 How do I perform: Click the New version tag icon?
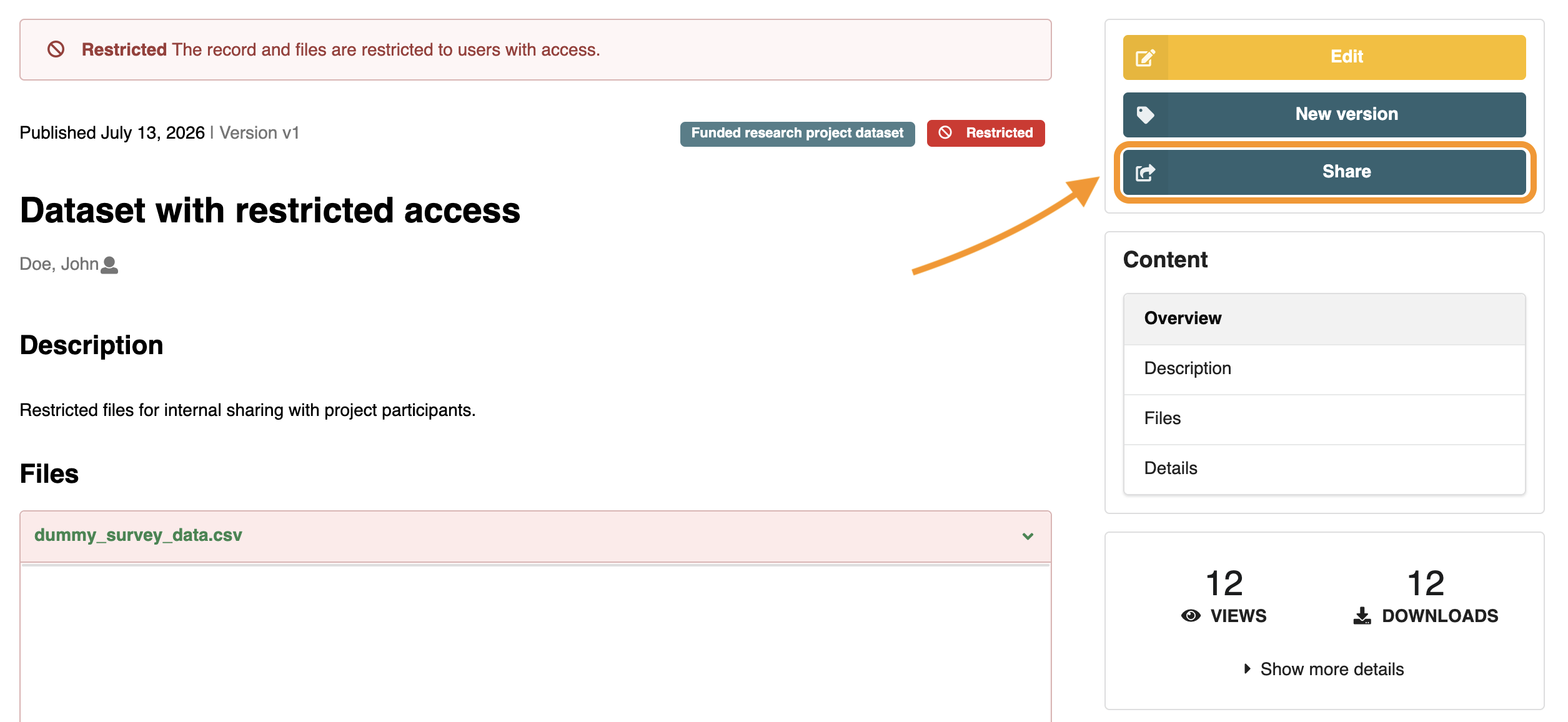pyautogui.click(x=1145, y=115)
